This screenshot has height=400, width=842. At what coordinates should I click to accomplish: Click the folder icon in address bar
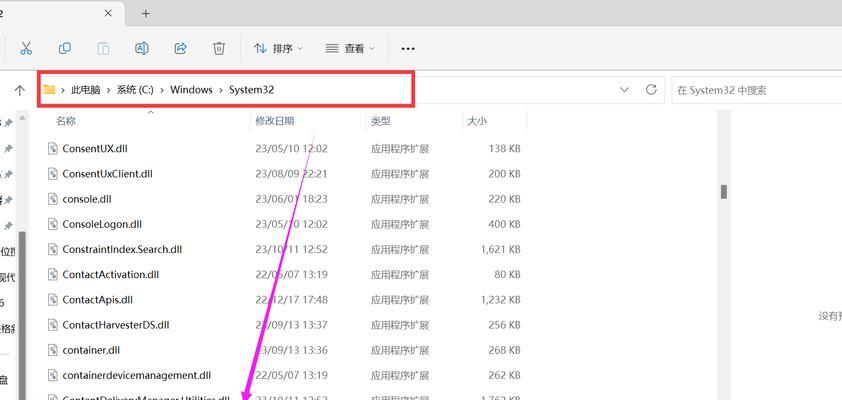click(49, 90)
